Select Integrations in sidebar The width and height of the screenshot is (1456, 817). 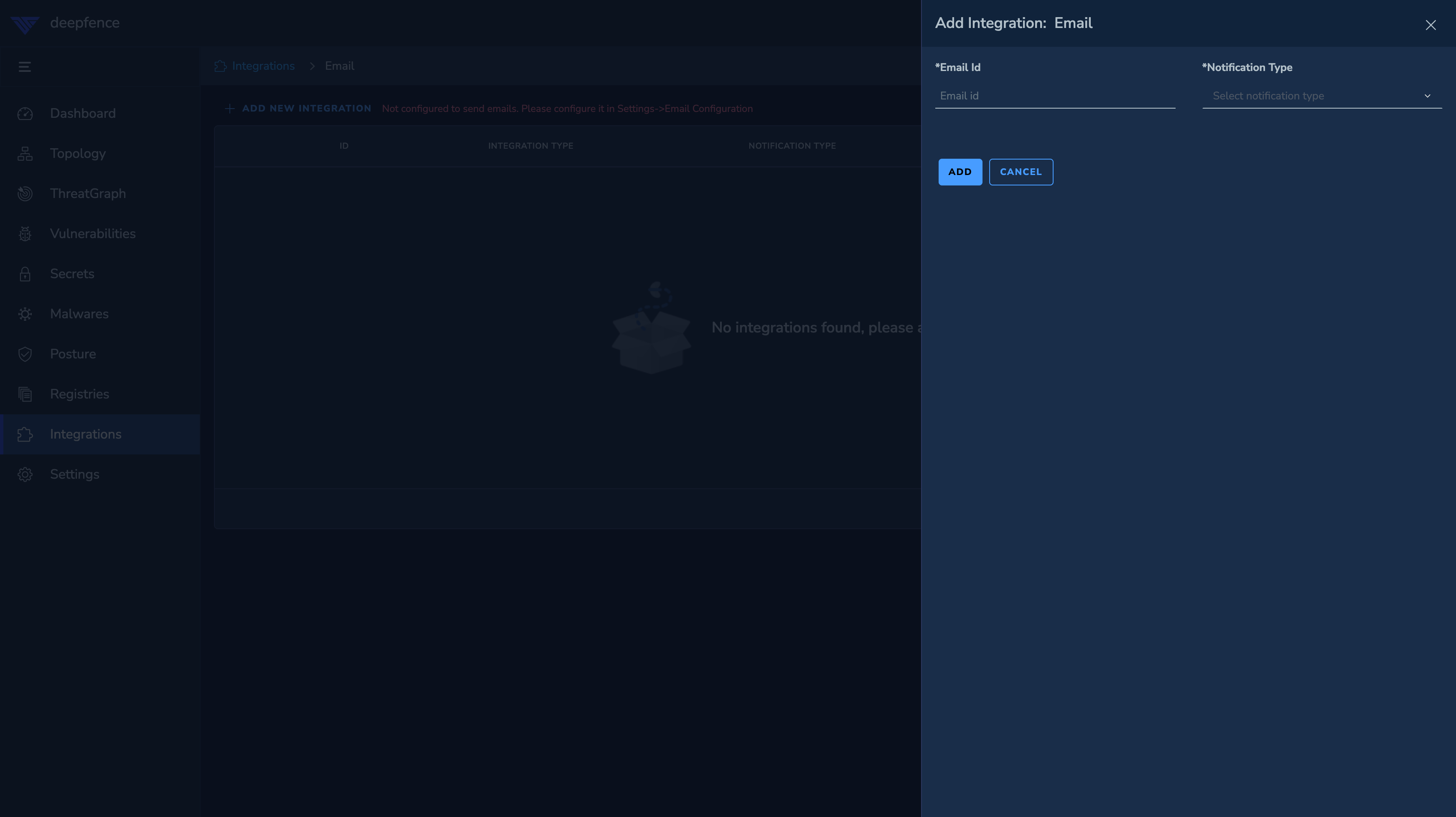pyautogui.click(x=100, y=434)
